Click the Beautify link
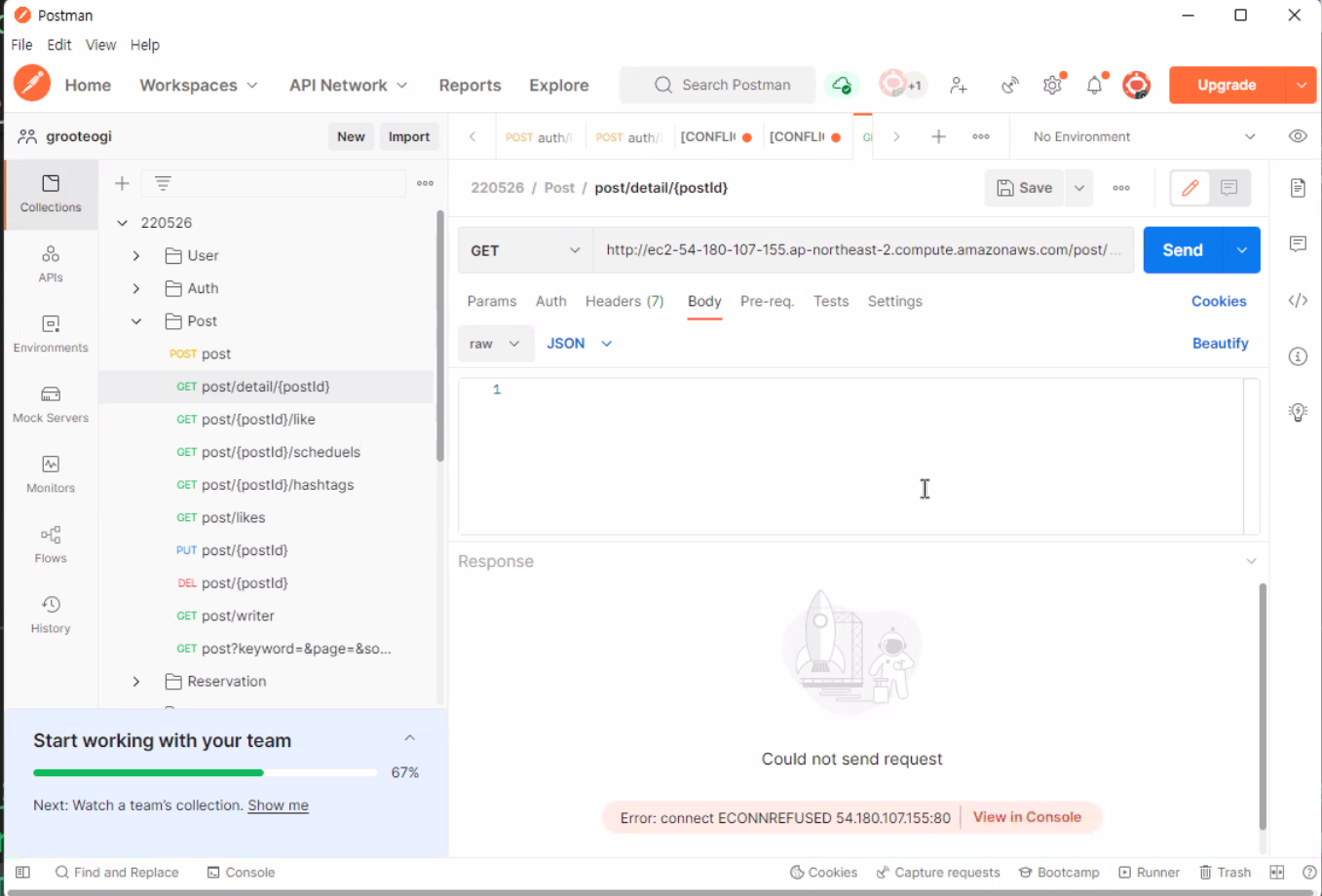Viewport: 1322px width, 896px height. point(1220,344)
